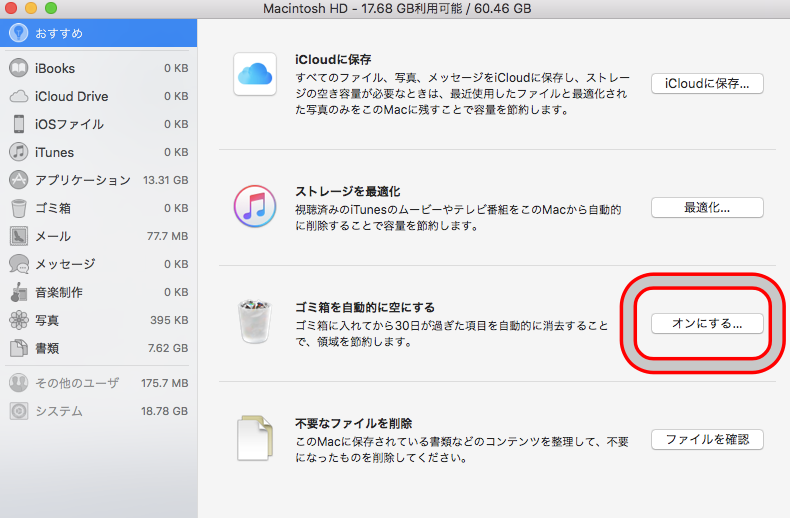The width and height of the screenshot is (790, 518).
Task: Click the オンにする... button
Action: [707, 323]
